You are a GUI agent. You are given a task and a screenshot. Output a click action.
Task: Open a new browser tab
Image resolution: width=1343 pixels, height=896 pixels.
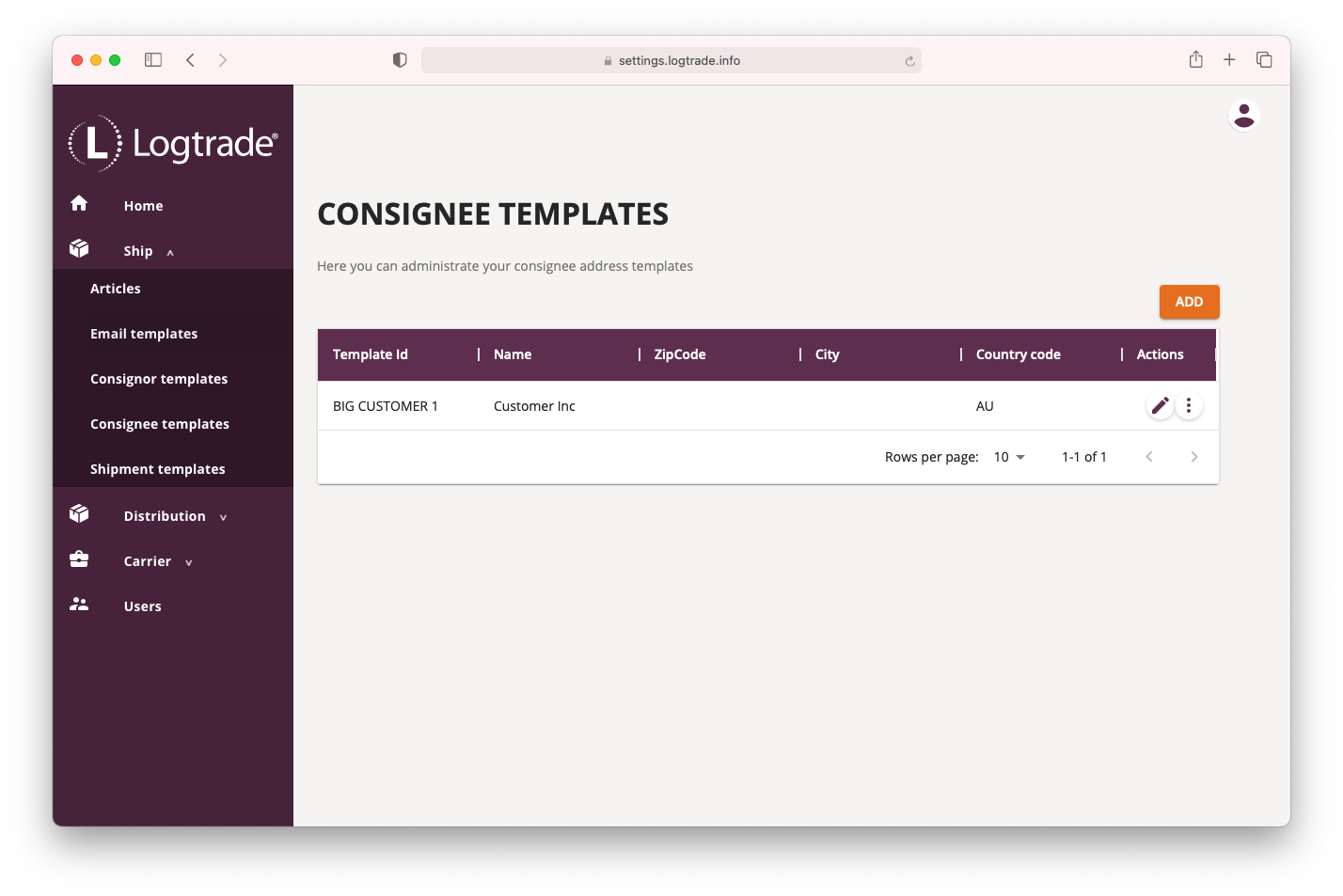1229,60
